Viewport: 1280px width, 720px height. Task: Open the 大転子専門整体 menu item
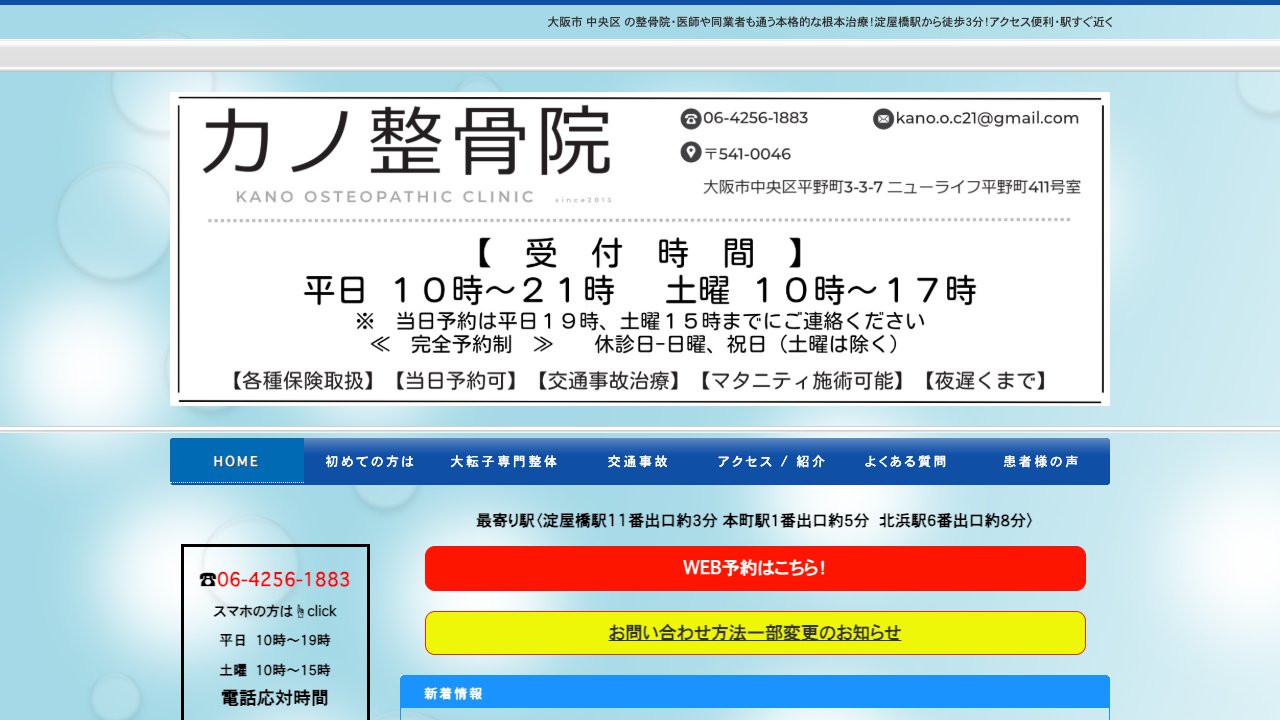pyautogui.click(x=504, y=461)
